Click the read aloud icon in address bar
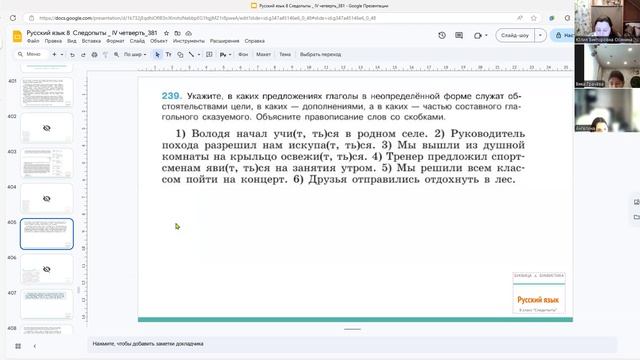The height and width of the screenshot is (360, 640). click(x=520, y=18)
